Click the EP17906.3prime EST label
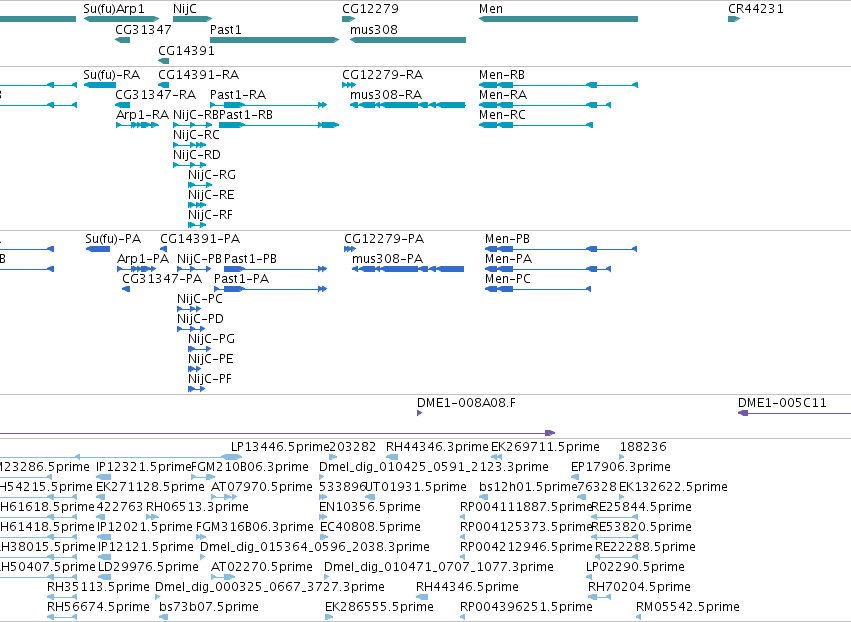Screen dimensions: 851x622 tap(621, 467)
